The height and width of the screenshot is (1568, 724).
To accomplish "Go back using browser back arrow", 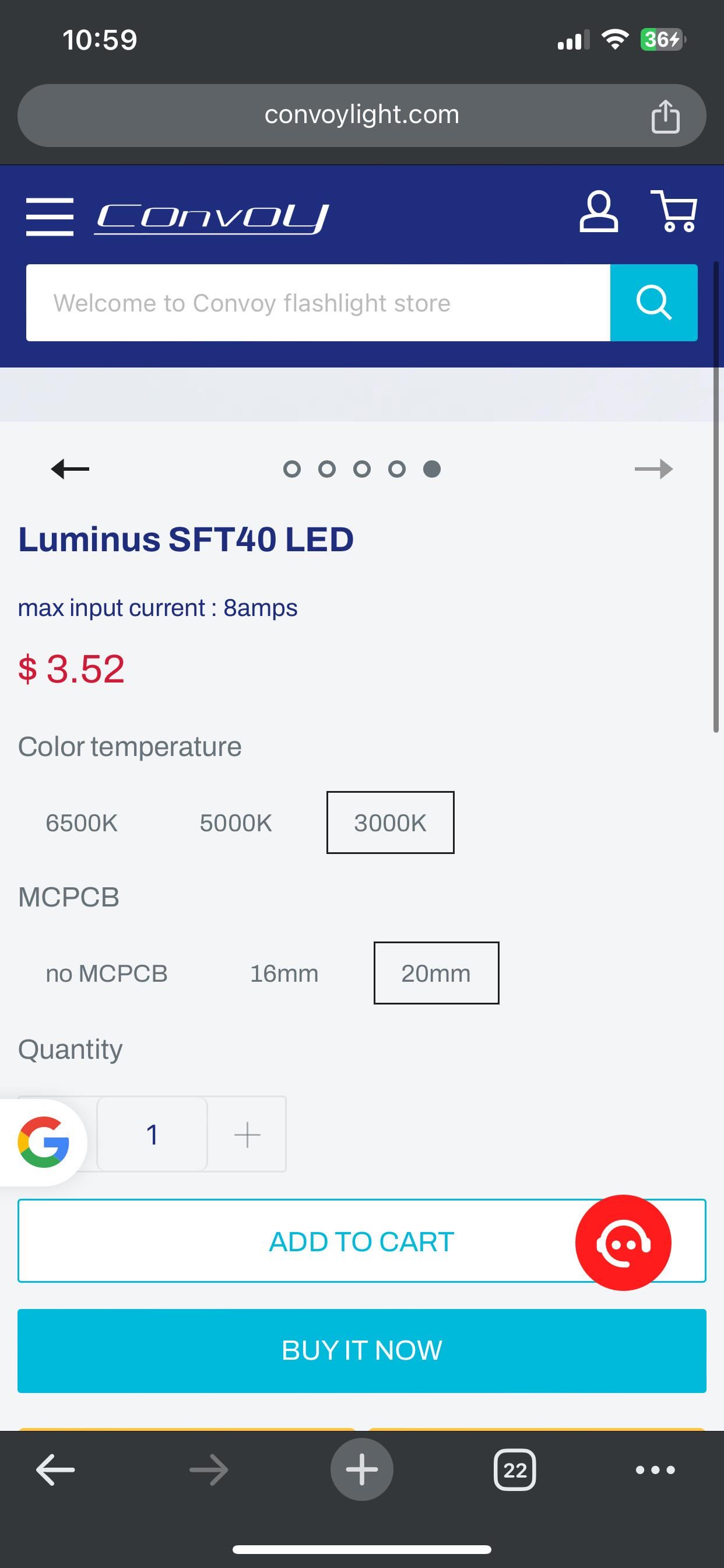I will 55,1469.
